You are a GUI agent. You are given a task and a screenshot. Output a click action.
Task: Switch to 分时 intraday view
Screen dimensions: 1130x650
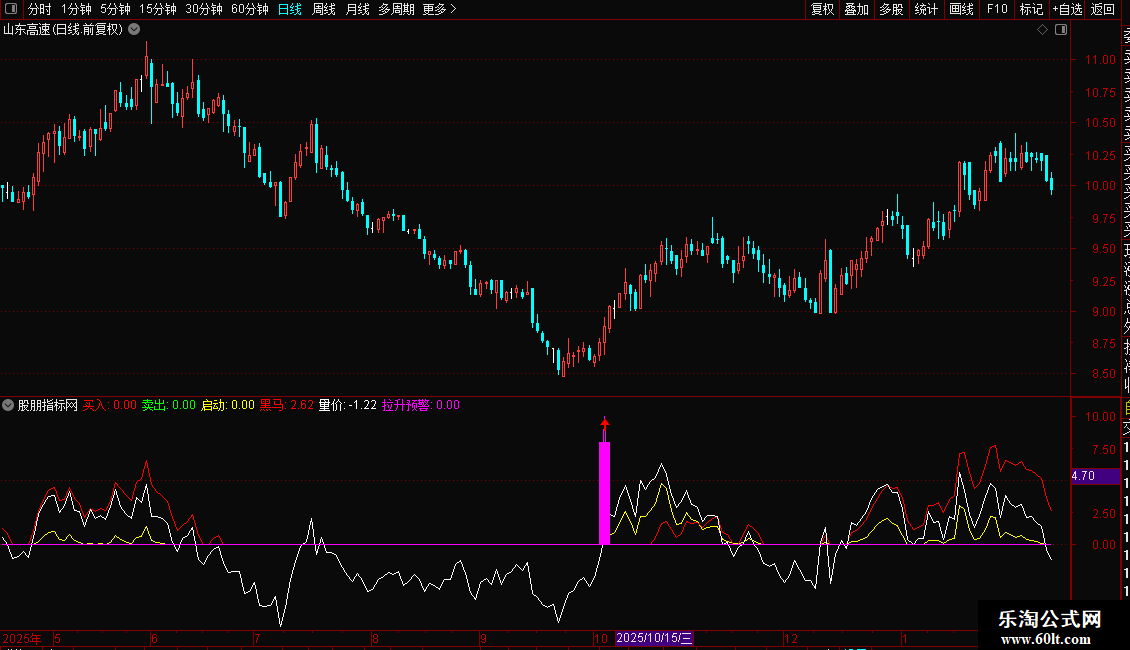tap(40, 9)
